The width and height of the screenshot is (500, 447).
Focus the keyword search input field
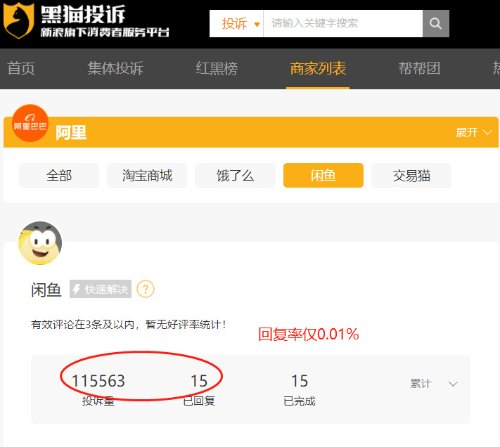[343, 23]
